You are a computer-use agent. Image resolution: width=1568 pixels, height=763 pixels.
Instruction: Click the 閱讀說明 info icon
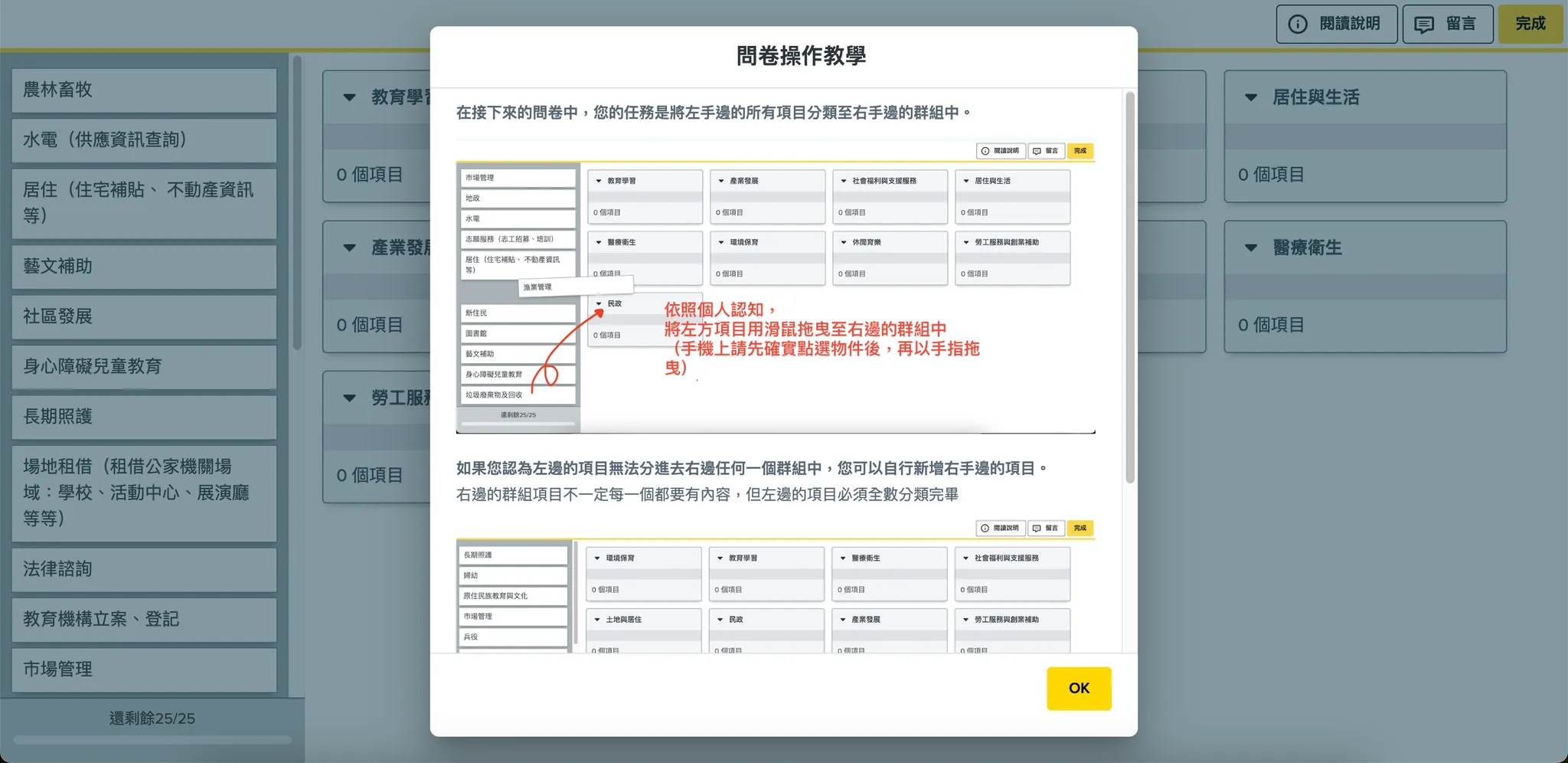[x=1298, y=24]
